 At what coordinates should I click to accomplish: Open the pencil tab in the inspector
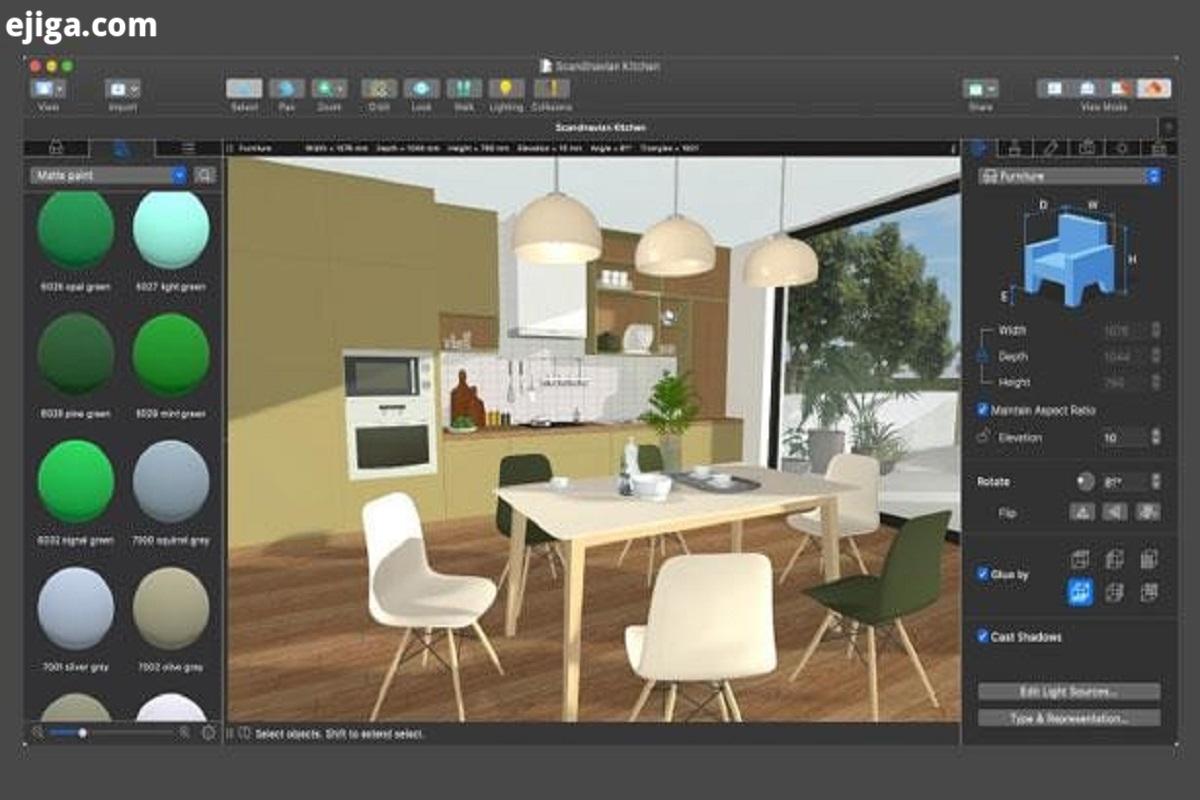pyautogui.click(x=1050, y=147)
